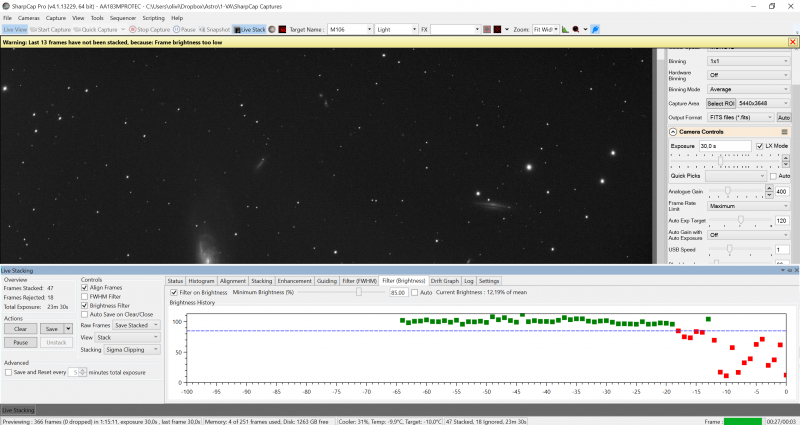800x425 pixels.
Task: Switch to the Drift Graph tab
Action: (x=444, y=281)
